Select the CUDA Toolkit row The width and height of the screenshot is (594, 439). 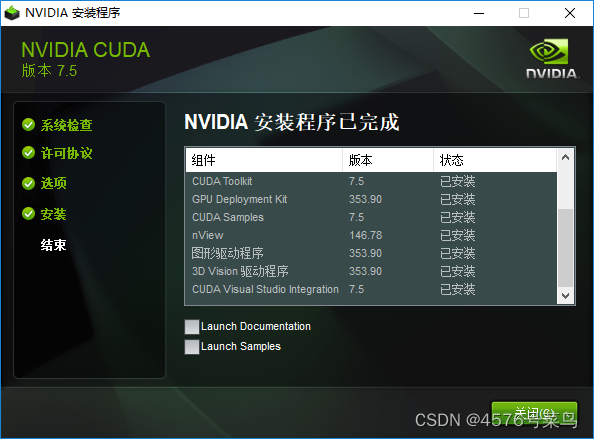(x=371, y=181)
